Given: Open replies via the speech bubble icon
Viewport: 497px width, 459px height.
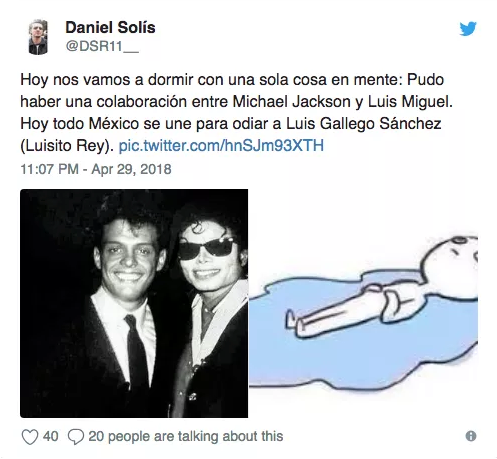Looking at the screenshot, I should [x=76, y=437].
